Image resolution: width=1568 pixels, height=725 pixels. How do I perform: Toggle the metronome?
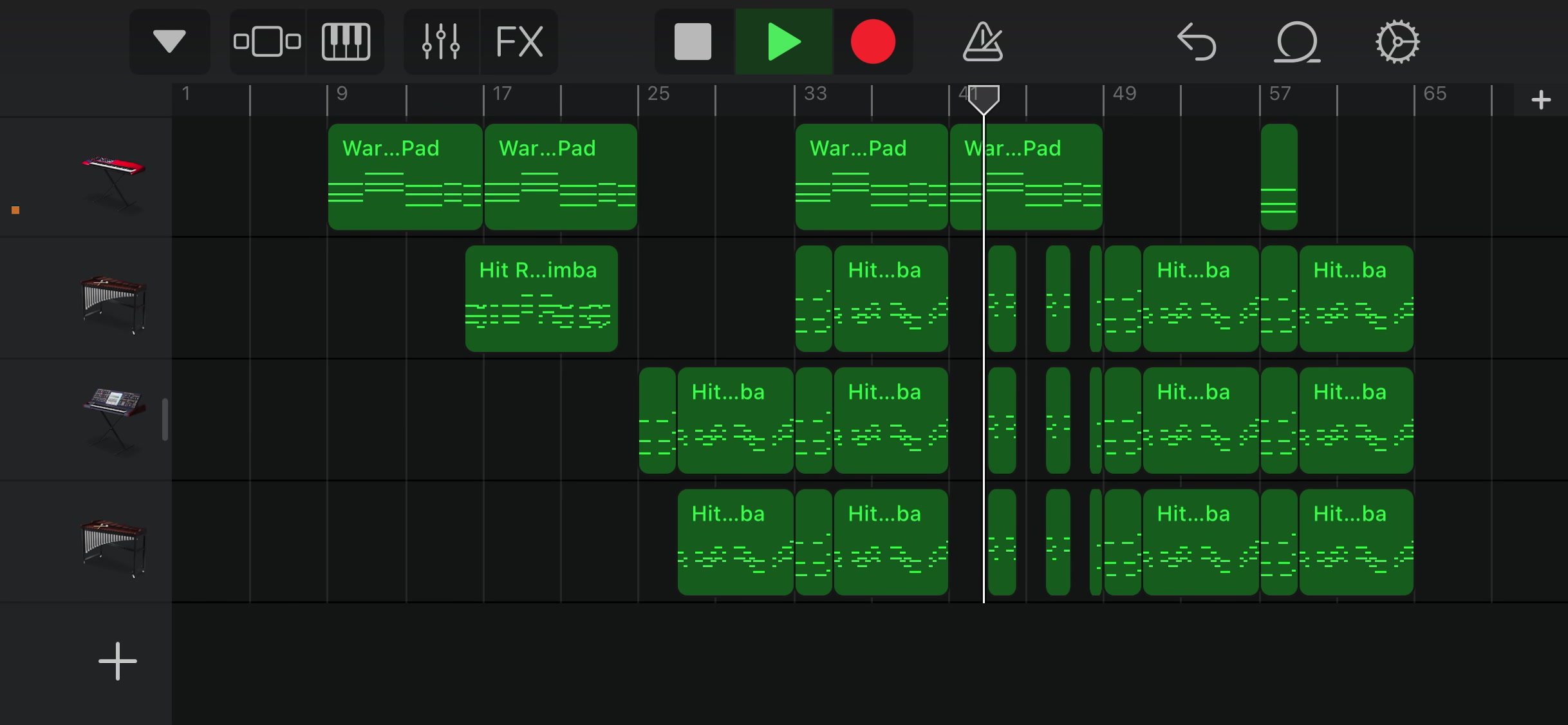(982, 42)
